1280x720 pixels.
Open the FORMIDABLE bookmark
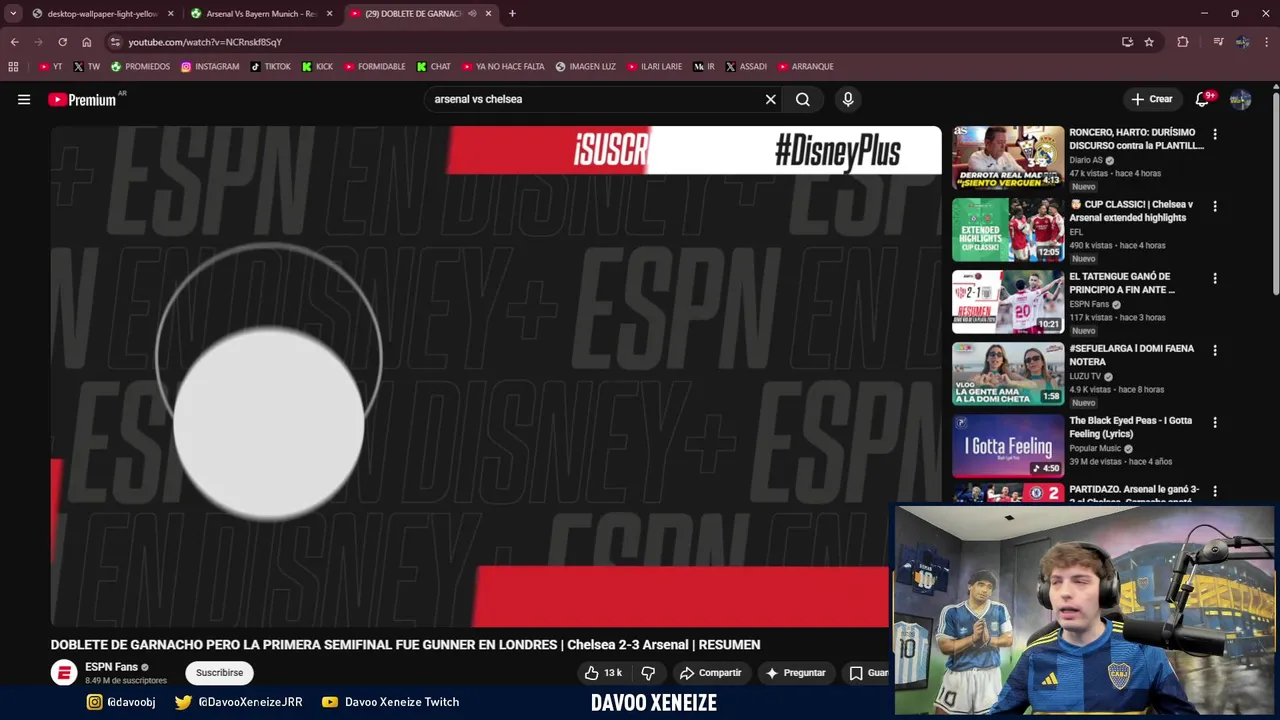[375, 67]
